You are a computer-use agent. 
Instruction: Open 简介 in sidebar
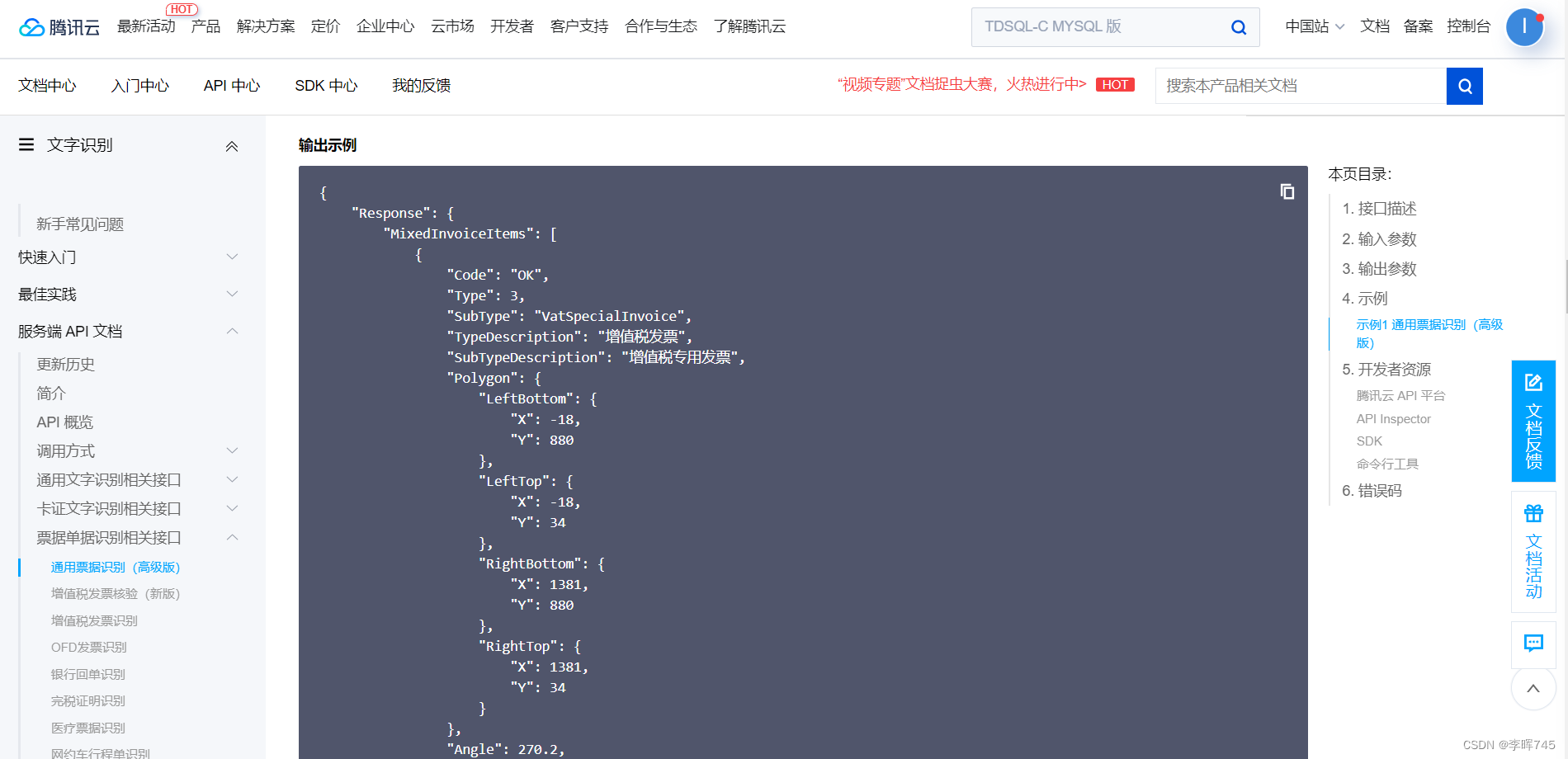tap(51, 394)
